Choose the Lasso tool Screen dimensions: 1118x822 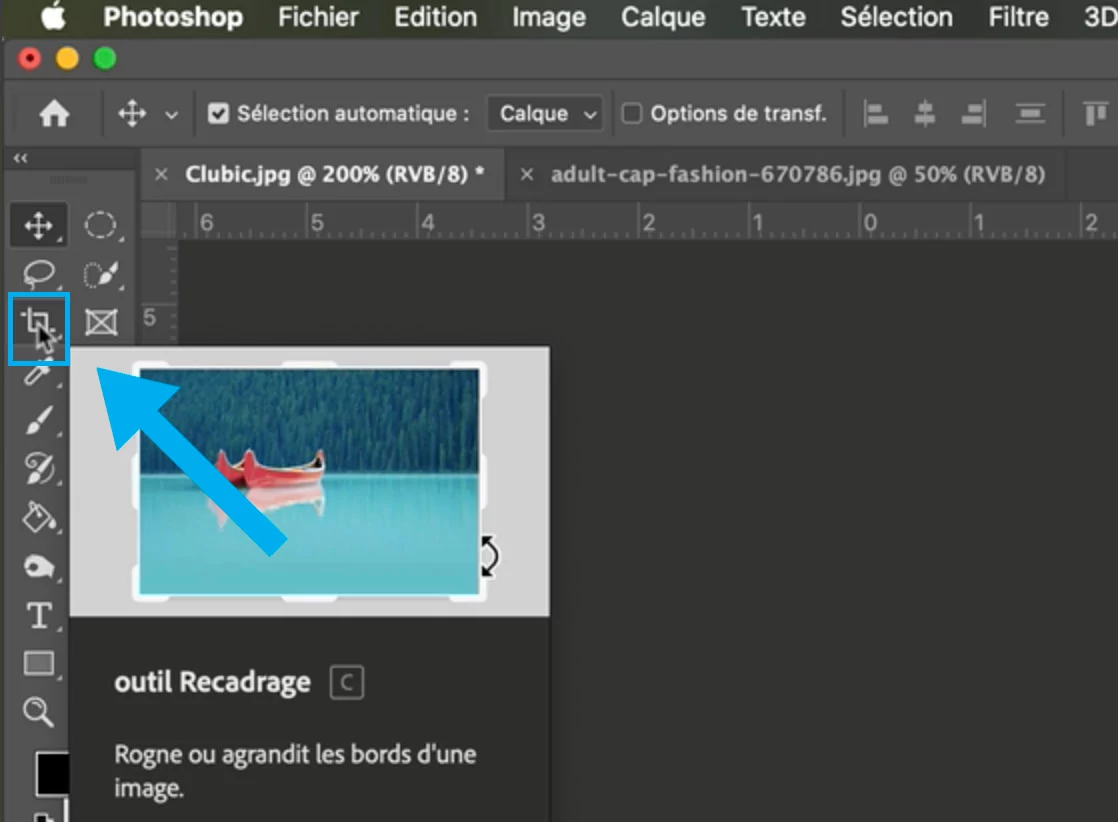(x=39, y=274)
